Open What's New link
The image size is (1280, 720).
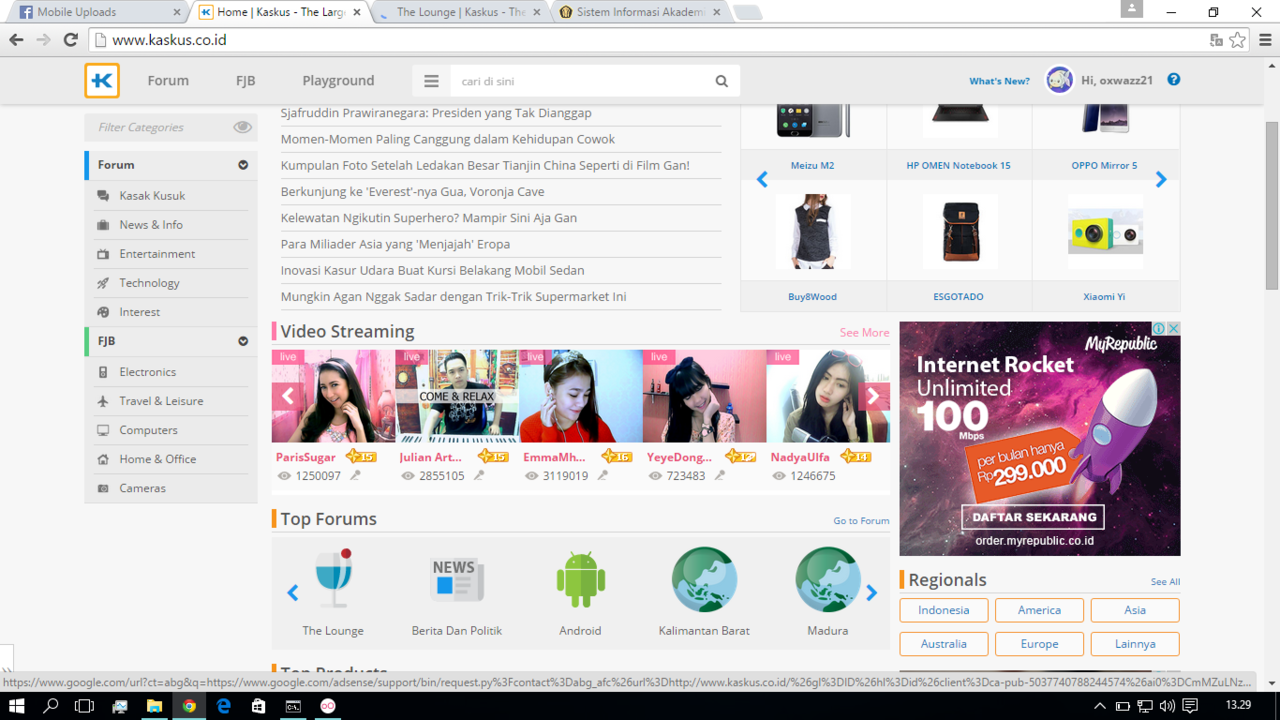[x=999, y=81]
